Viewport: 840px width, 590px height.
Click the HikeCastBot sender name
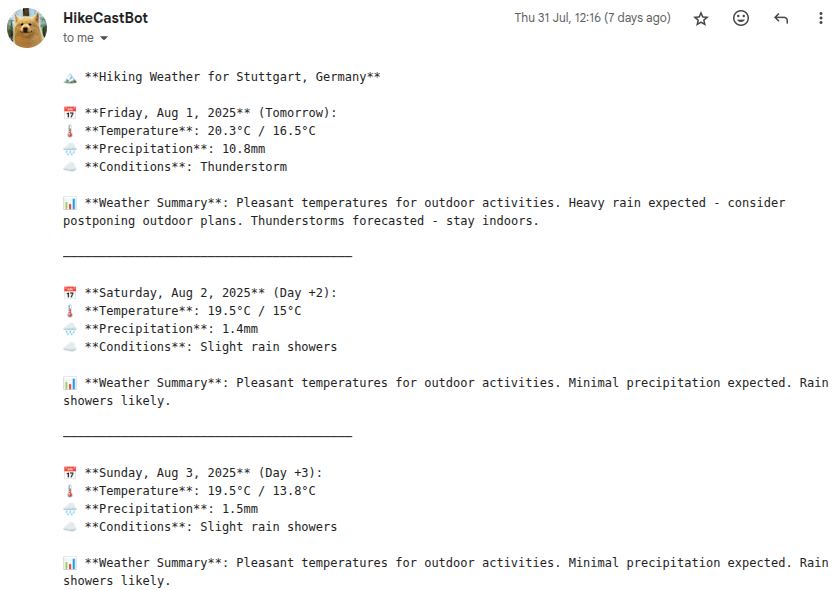pos(106,18)
